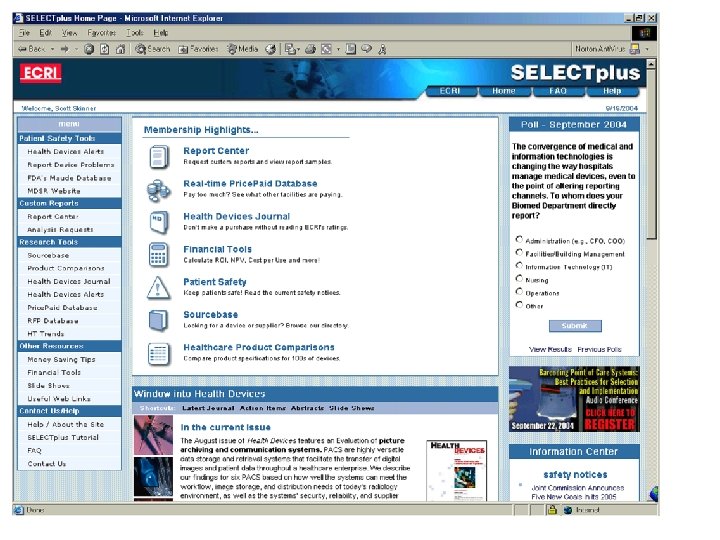This screenshot has width=720, height=540.
Task: Switch to the Help navigation tab
Action: point(612,91)
